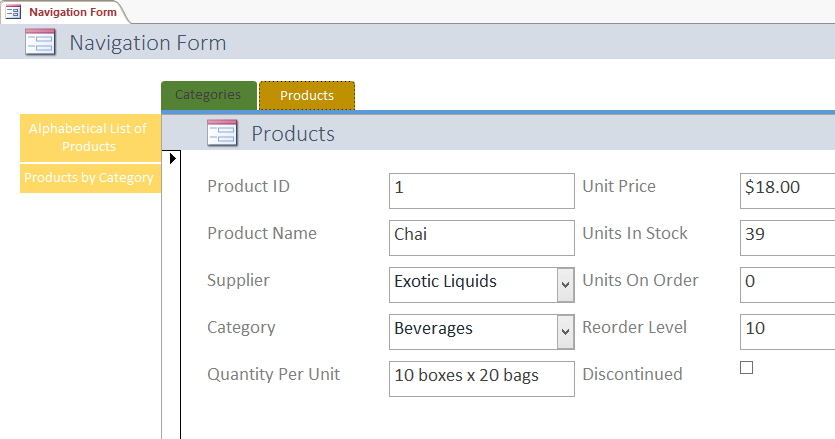Click the Supplier combo box showing Exotic Liquids

click(472, 284)
